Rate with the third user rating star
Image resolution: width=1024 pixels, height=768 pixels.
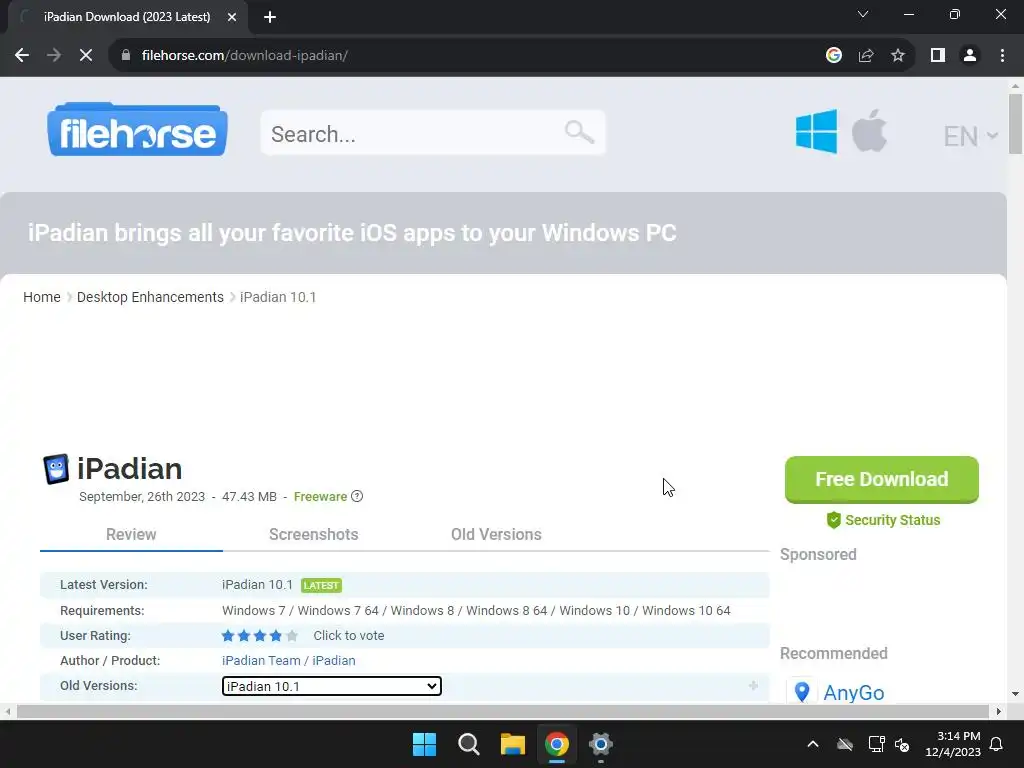pos(260,635)
